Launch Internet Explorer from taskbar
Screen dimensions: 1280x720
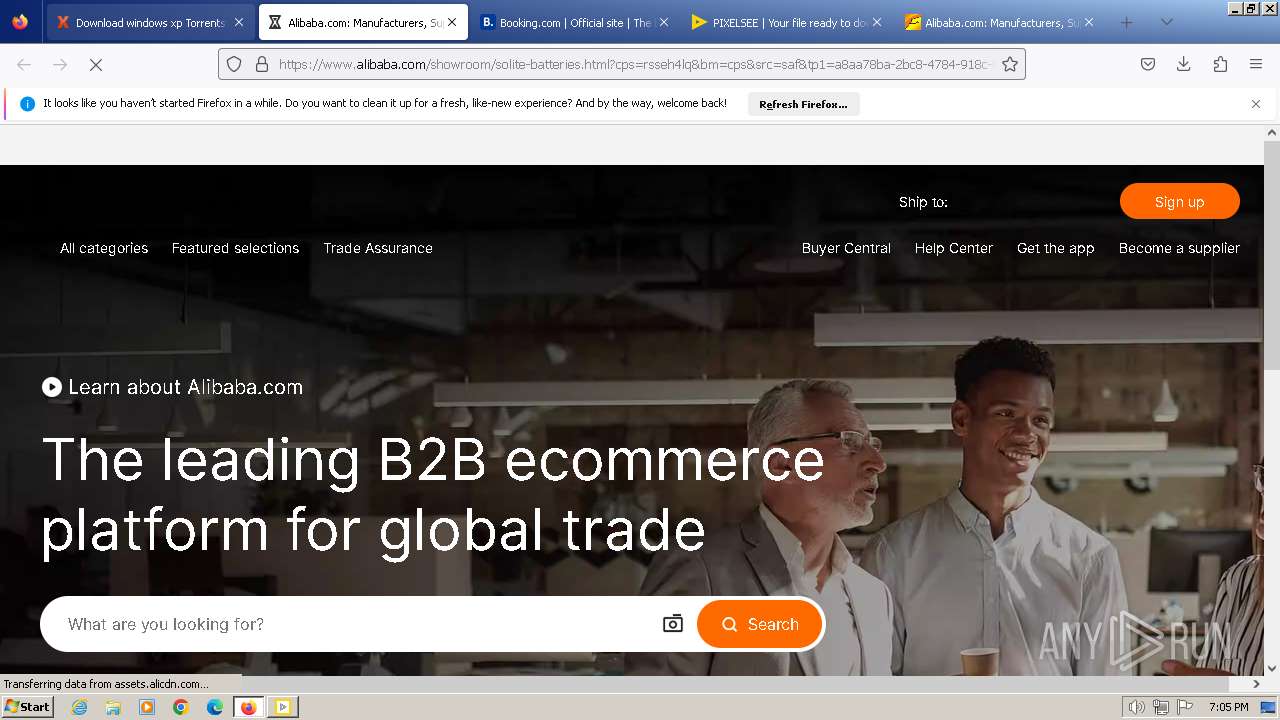[79, 707]
